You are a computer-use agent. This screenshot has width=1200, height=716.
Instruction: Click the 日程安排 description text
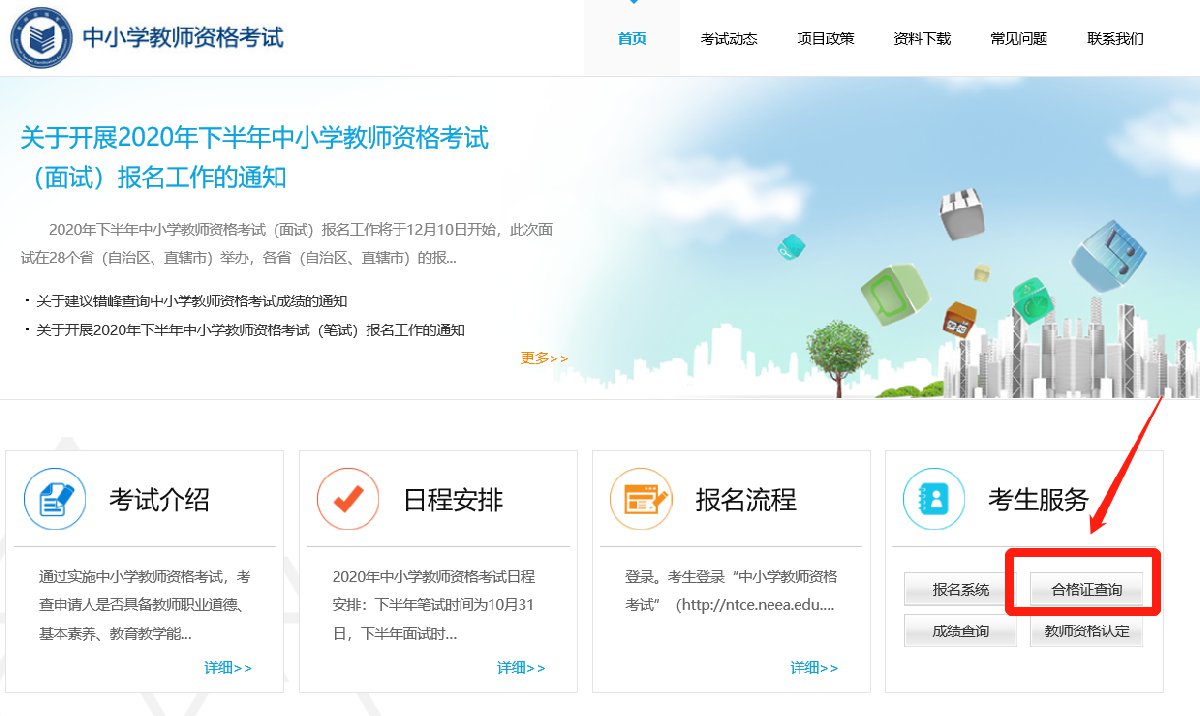434,605
